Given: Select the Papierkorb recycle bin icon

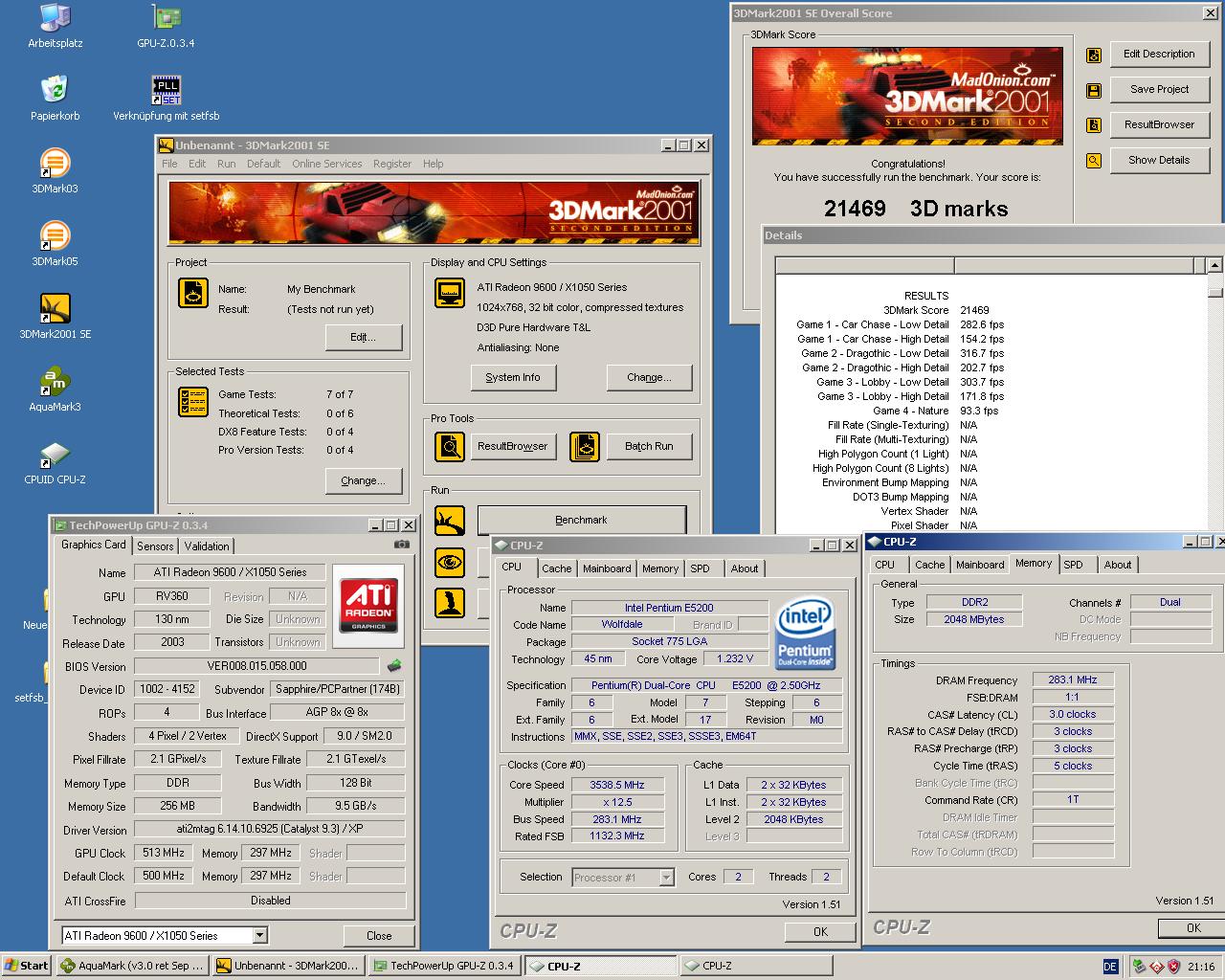Looking at the screenshot, I should [x=55, y=91].
